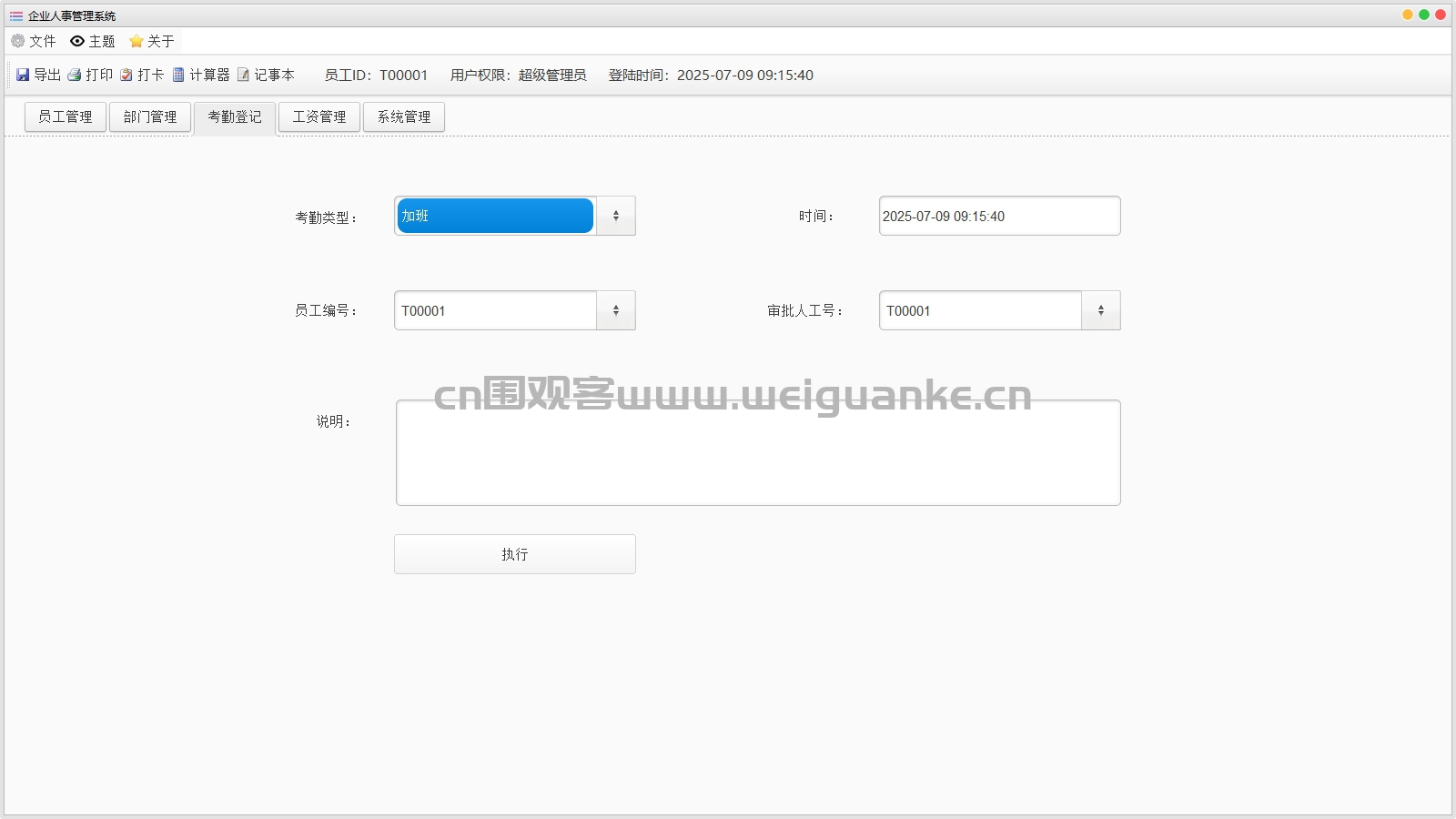The height and width of the screenshot is (819, 1456).
Task: Expand the 考勤类型 dropdown showing 加班
Action: (x=616, y=216)
